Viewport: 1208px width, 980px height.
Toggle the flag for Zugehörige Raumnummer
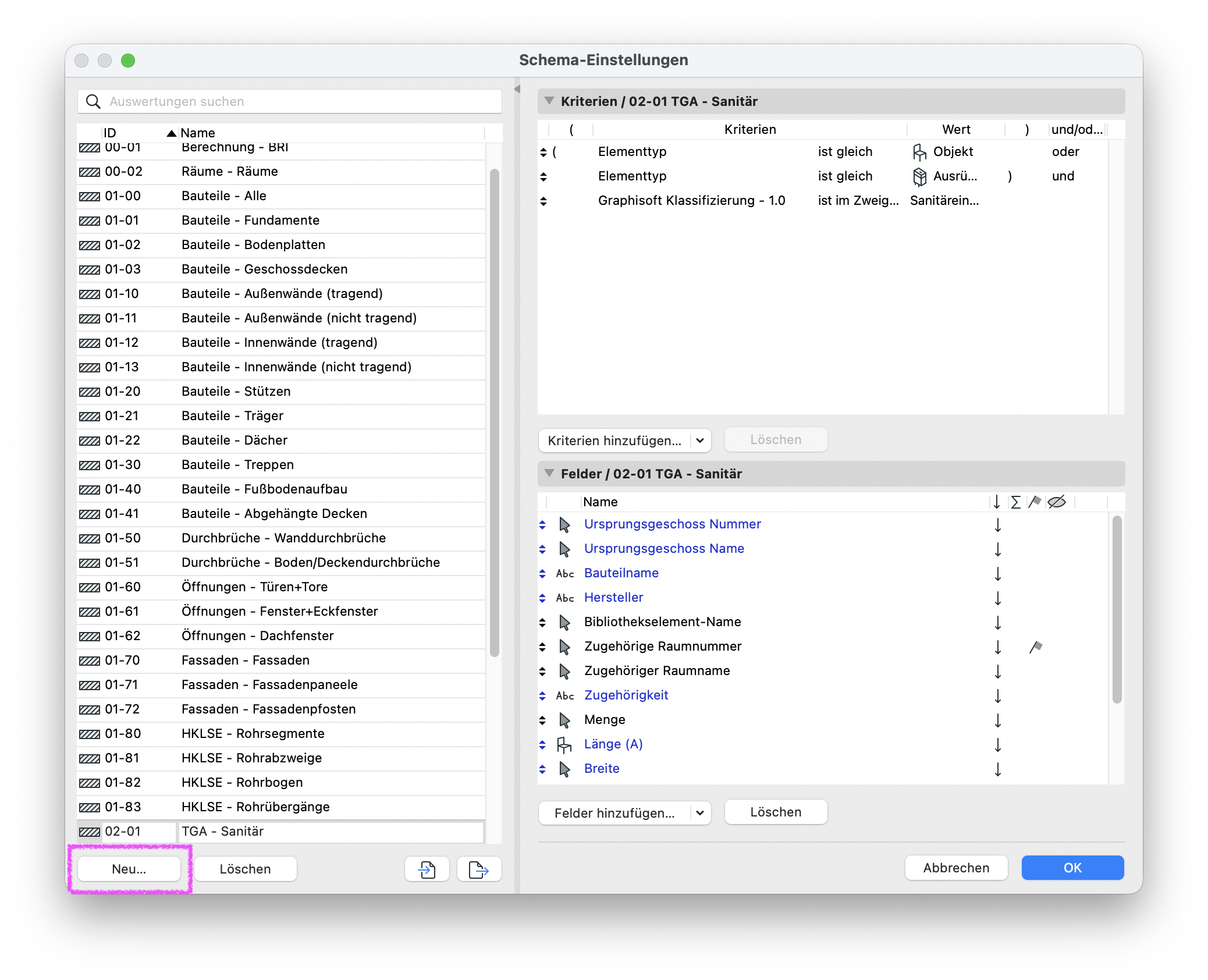click(1035, 647)
